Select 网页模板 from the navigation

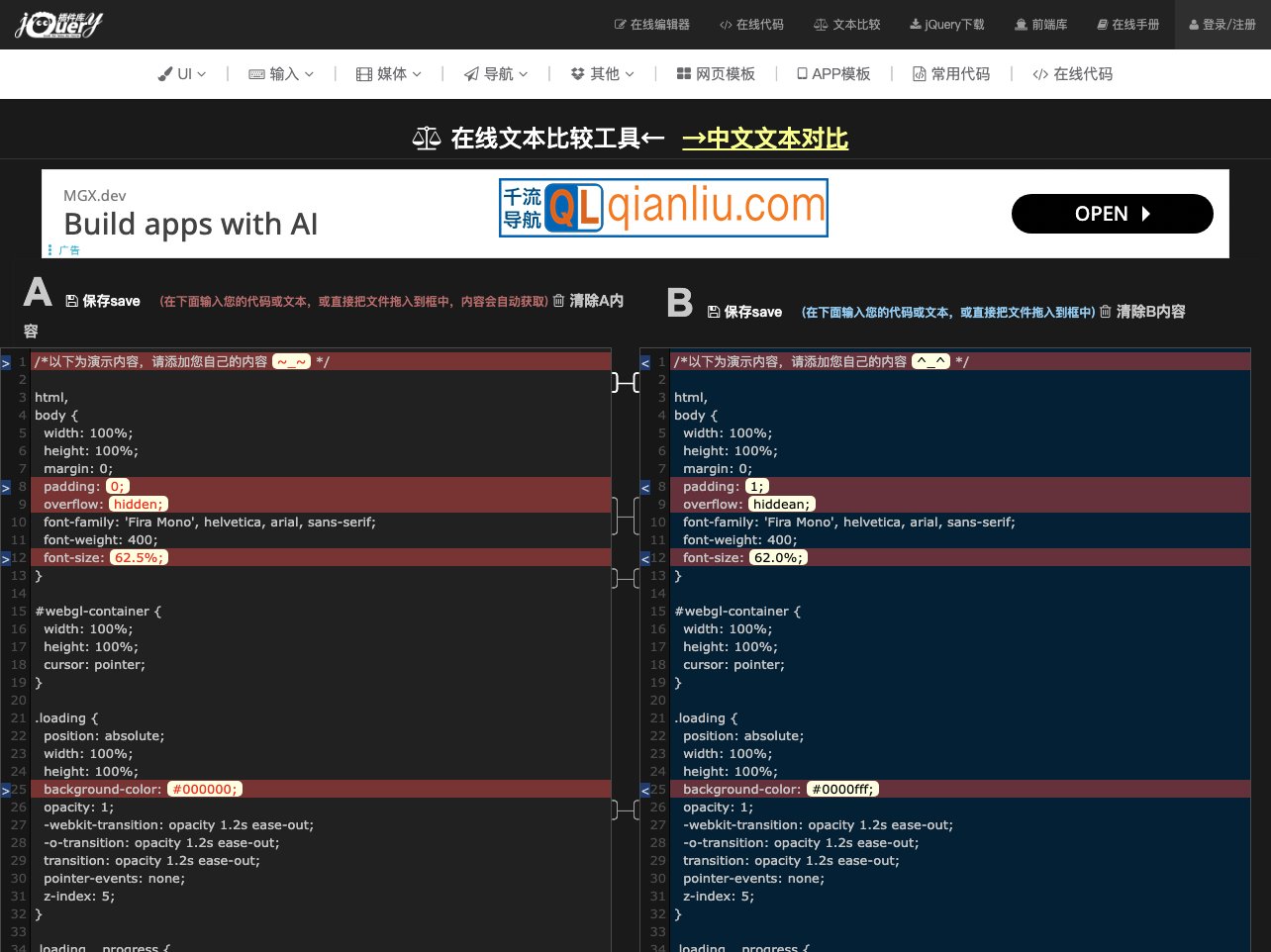(716, 73)
